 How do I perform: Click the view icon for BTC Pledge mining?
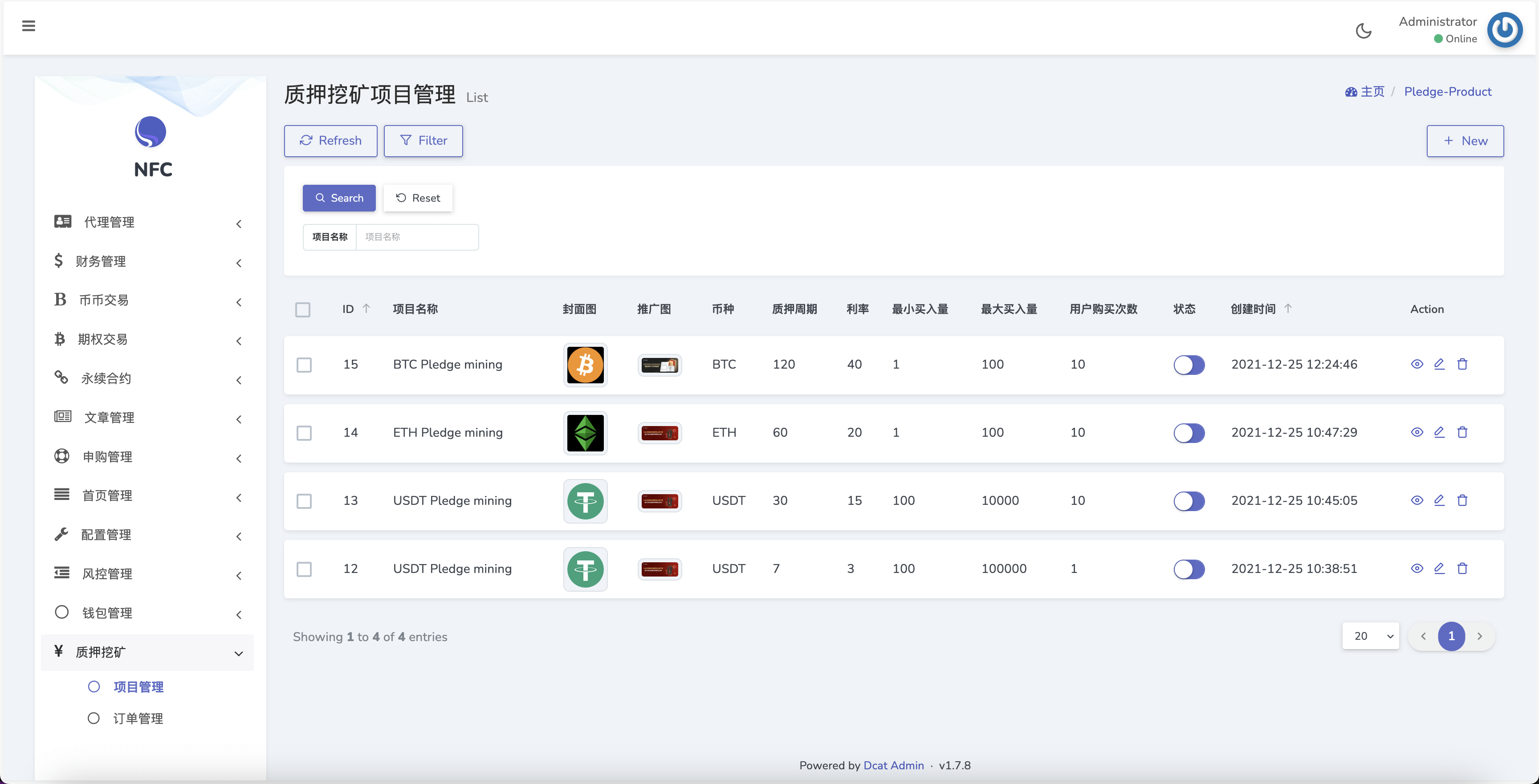click(x=1417, y=364)
